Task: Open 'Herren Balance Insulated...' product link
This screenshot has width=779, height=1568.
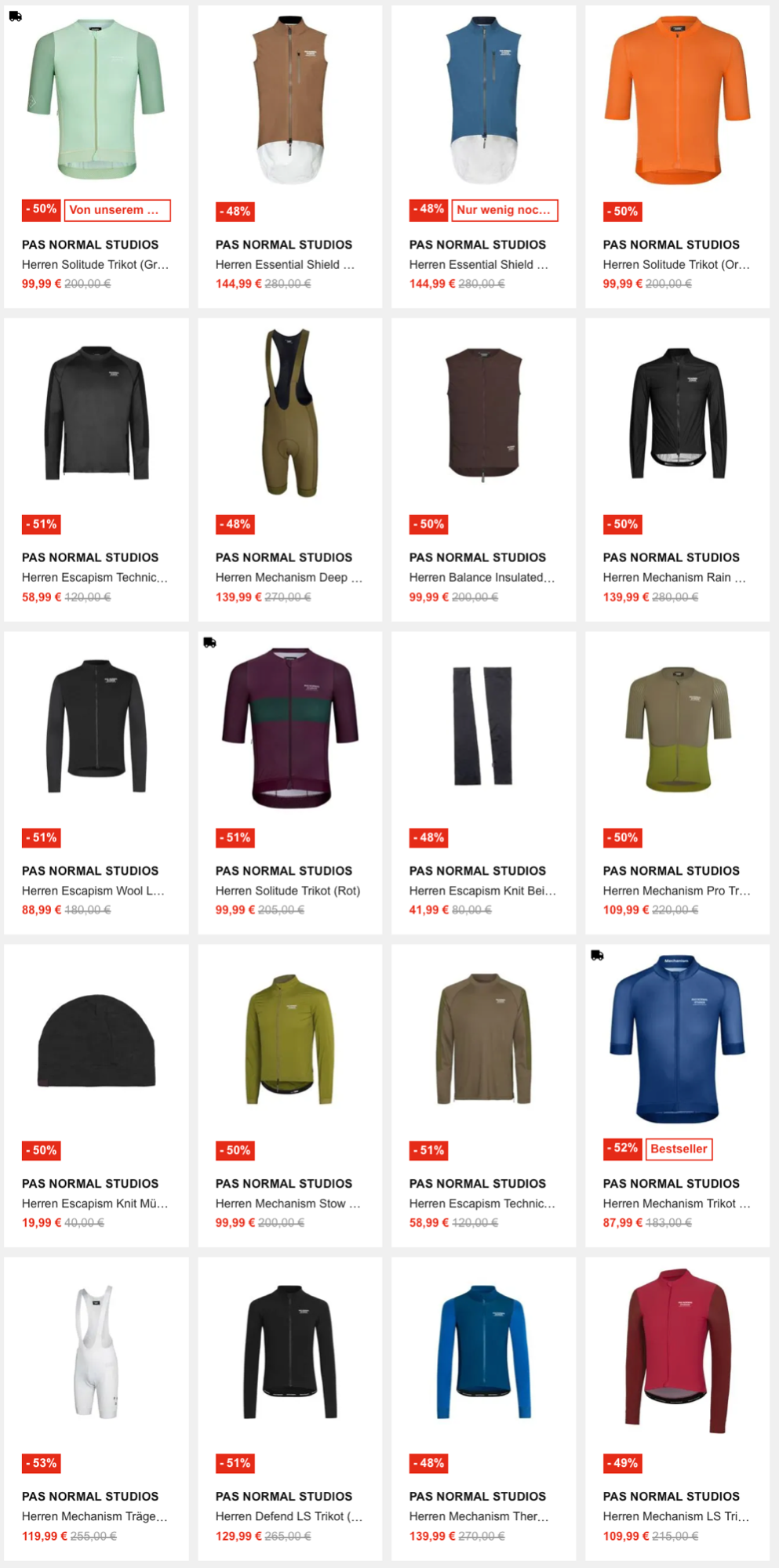Action: pyautogui.click(x=482, y=578)
